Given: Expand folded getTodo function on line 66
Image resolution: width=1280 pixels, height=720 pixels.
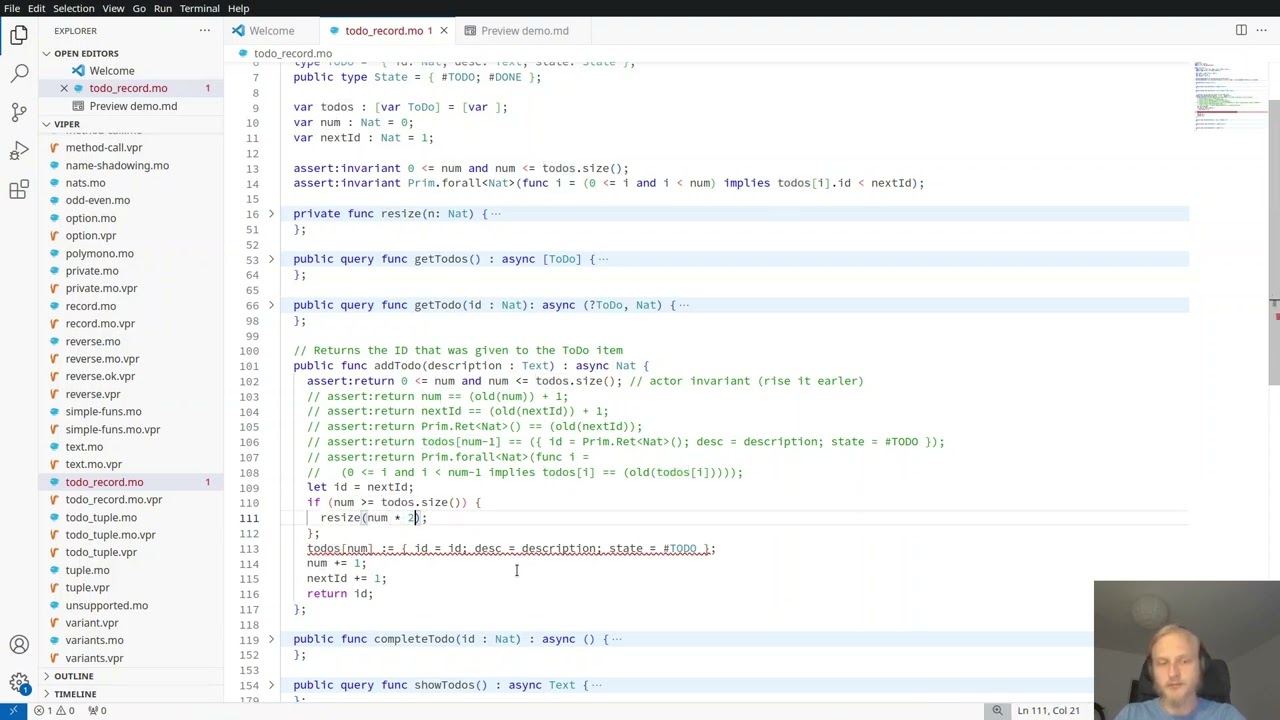Looking at the screenshot, I should [x=271, y=305].
